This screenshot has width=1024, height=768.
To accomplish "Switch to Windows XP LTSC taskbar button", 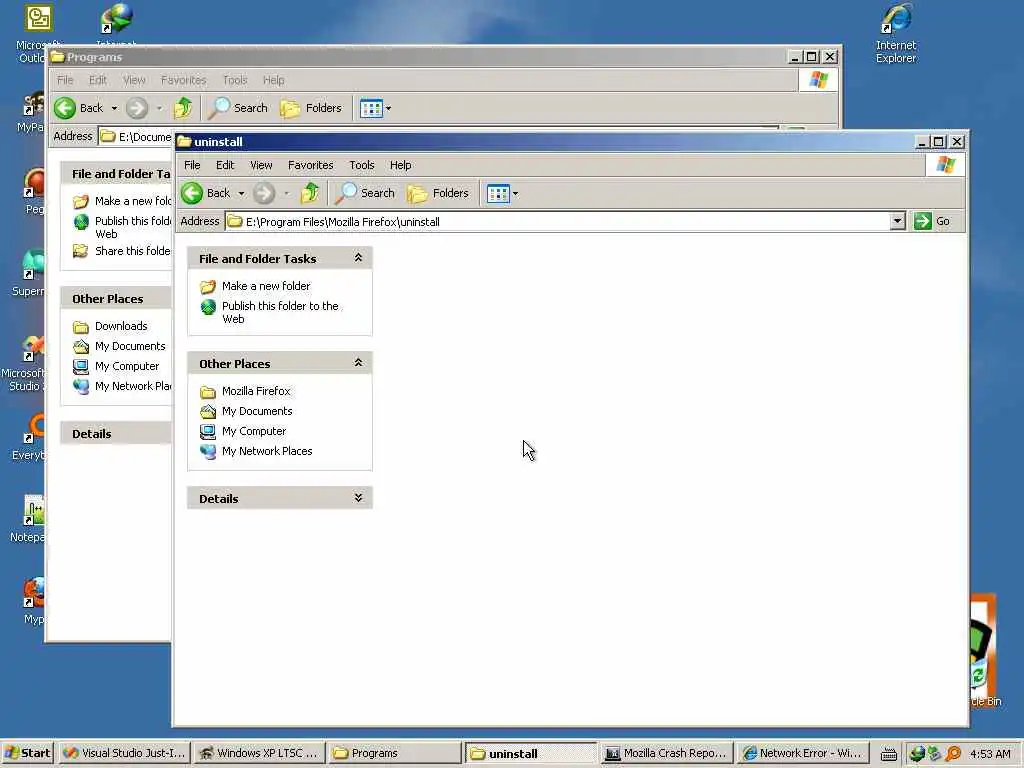I will [x=259, y=754].
